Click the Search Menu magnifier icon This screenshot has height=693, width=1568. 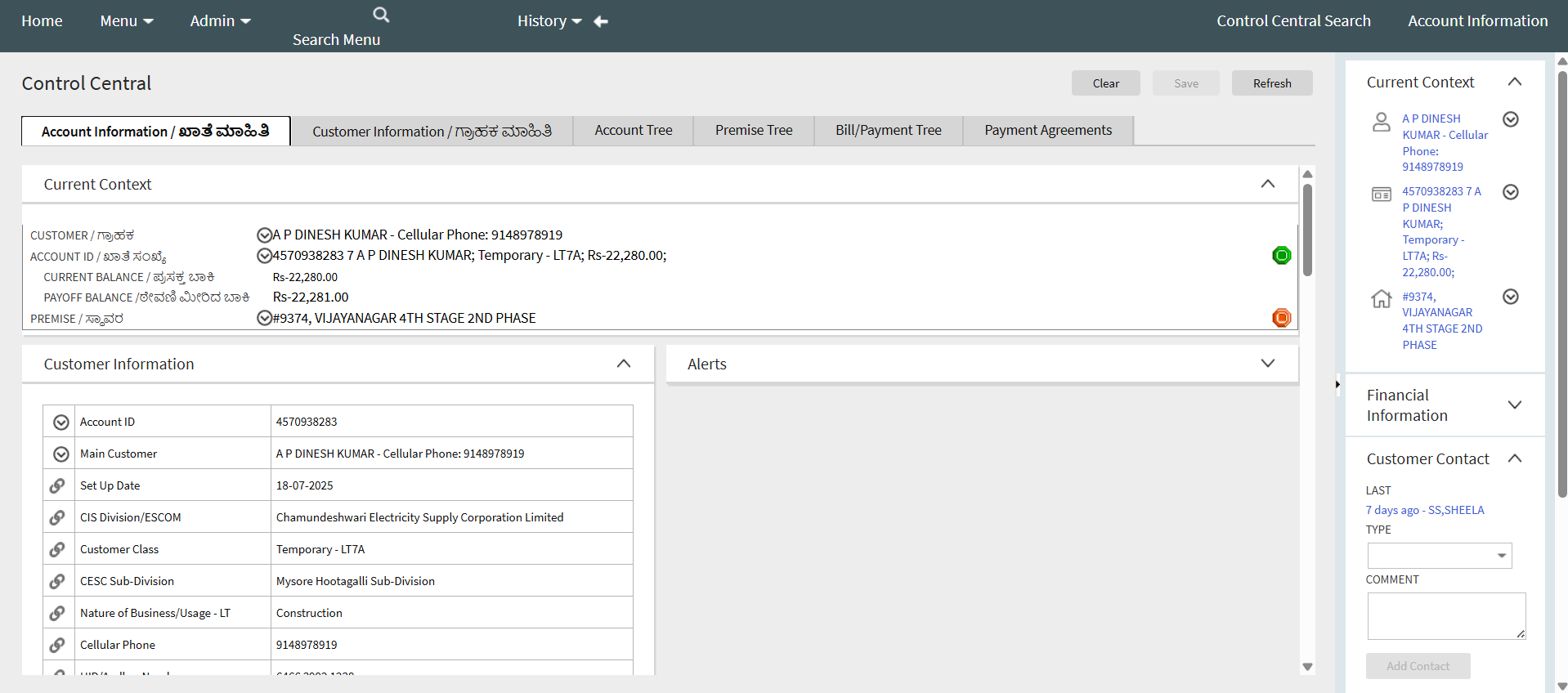(381, 15)
